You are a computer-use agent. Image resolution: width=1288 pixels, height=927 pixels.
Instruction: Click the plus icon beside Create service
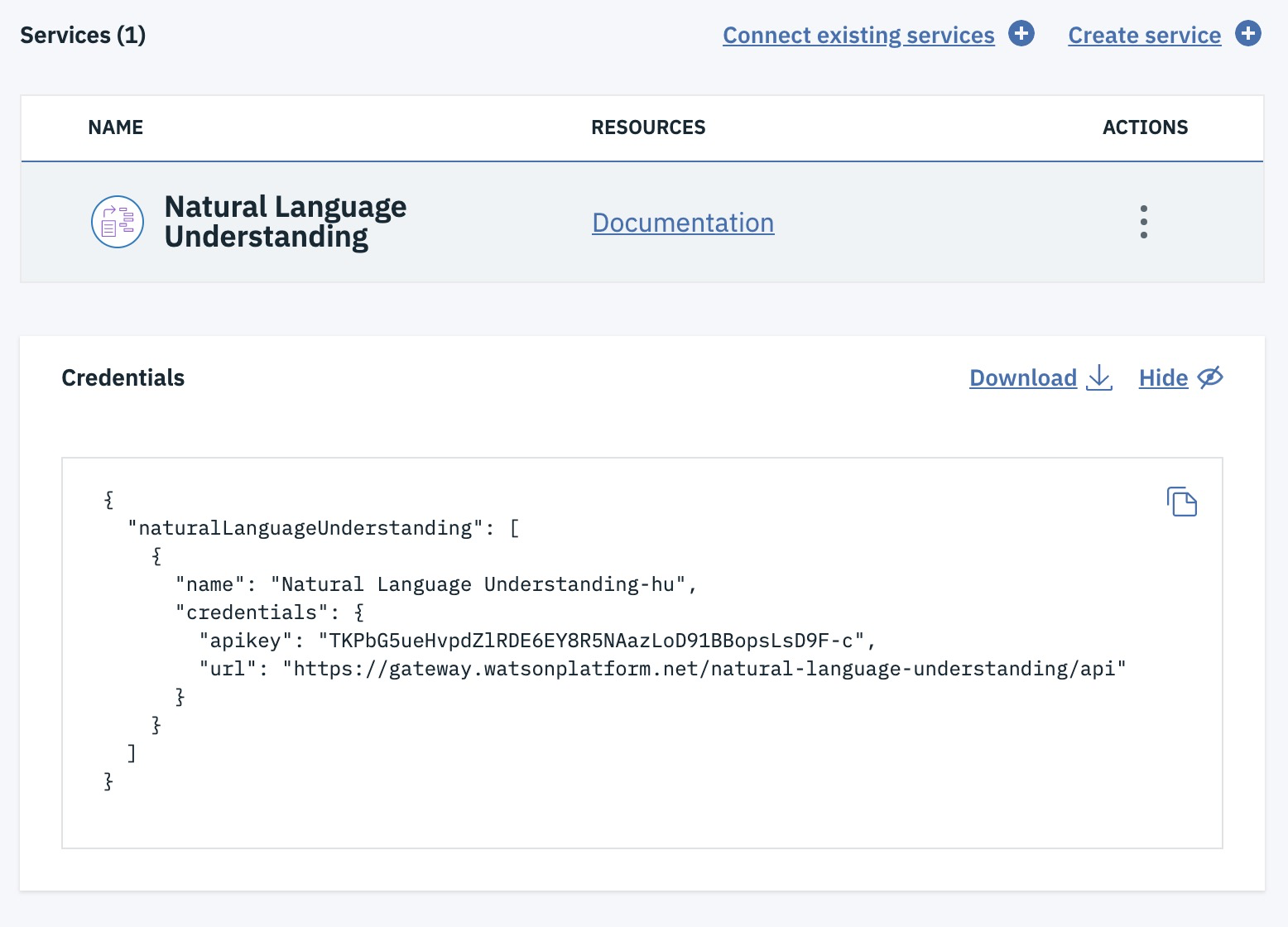pyautogui.click(x=1247, y=34)
